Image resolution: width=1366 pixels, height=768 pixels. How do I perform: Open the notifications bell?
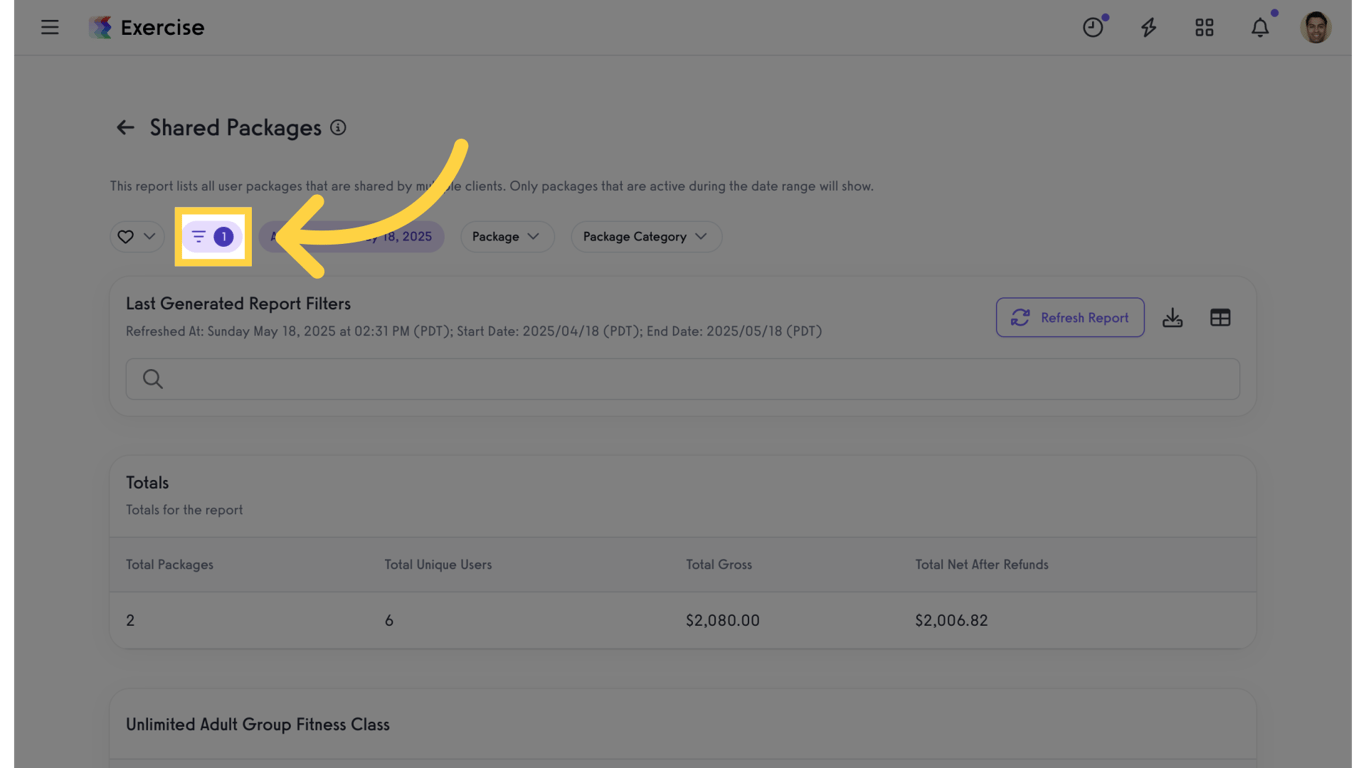(x=1260, y=28)
